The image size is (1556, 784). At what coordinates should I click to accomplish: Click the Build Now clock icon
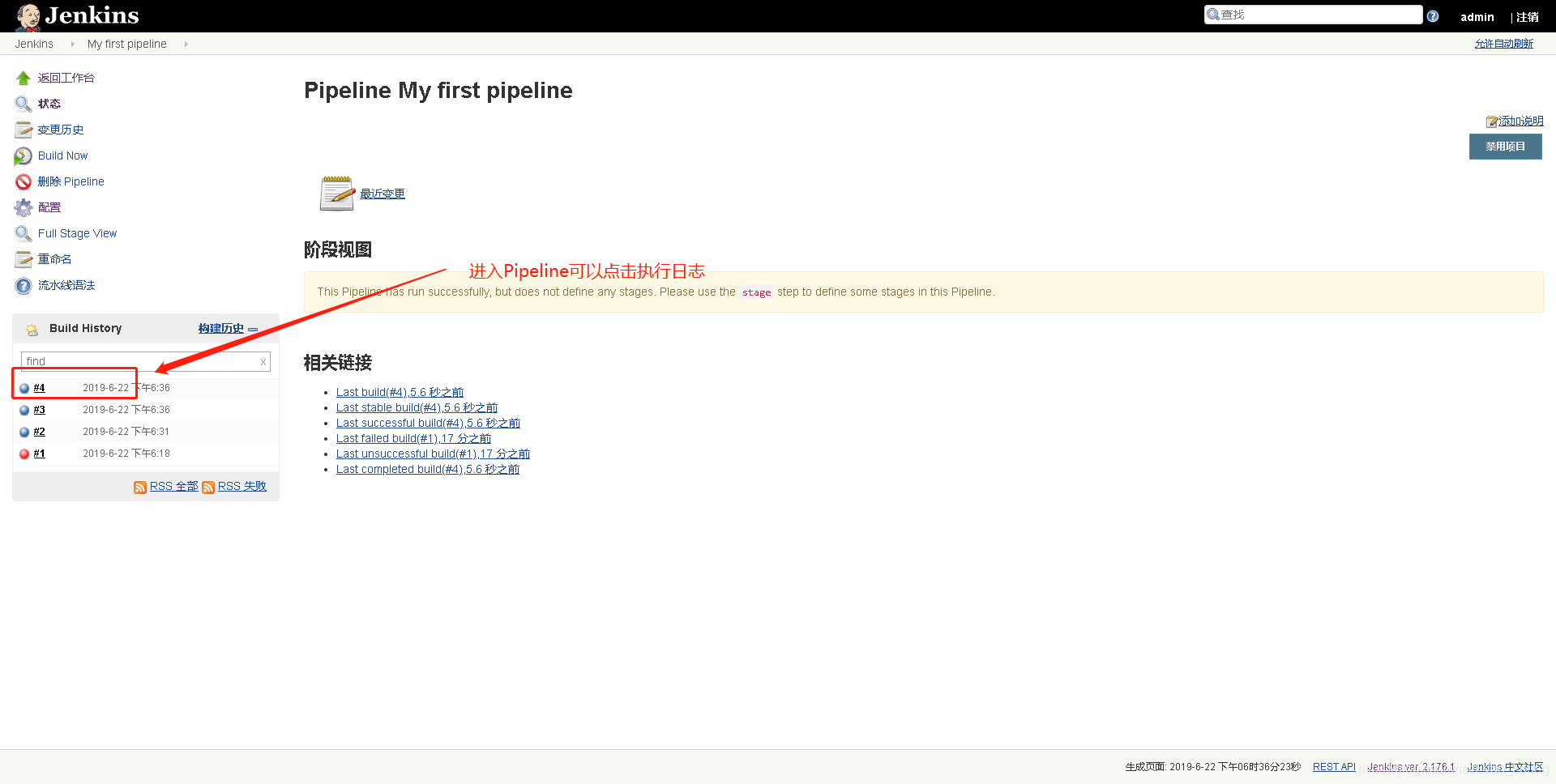tap(23, 156)
